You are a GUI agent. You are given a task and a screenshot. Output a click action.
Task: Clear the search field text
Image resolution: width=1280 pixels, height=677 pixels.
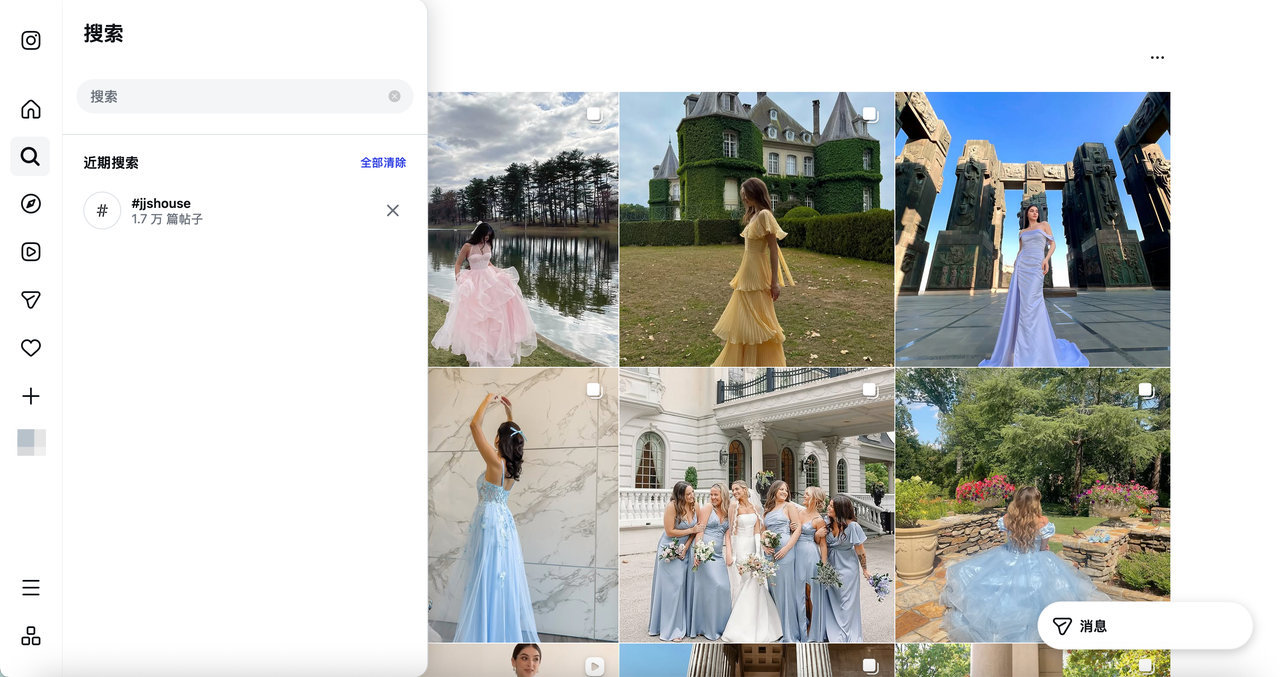395,97
